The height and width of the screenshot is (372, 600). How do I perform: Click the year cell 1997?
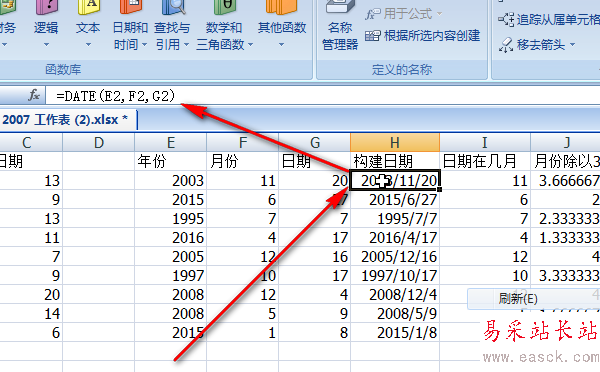[171, 276]
